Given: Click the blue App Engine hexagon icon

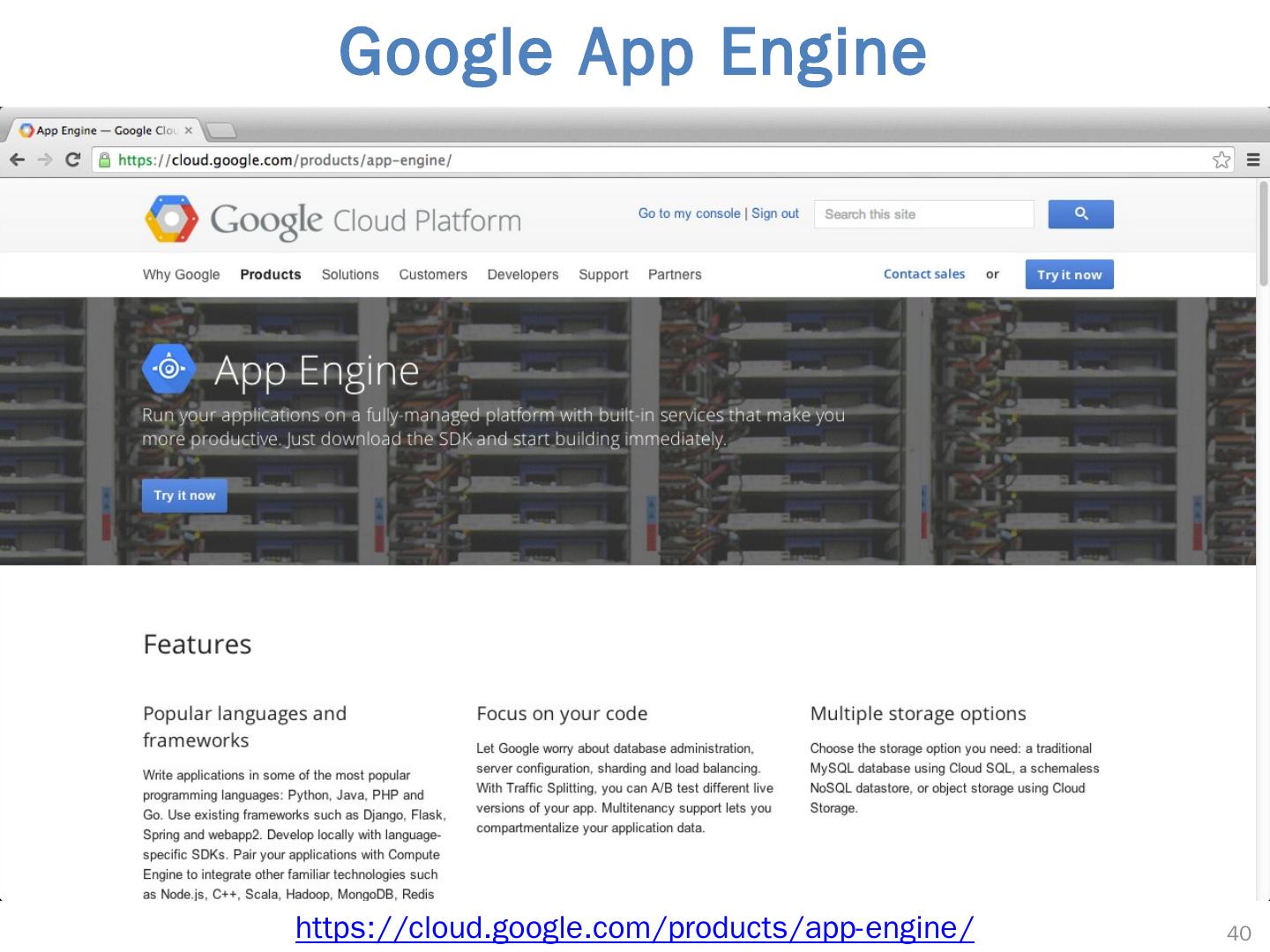Looking at the screenshot, I should click(x=168, y=368).
